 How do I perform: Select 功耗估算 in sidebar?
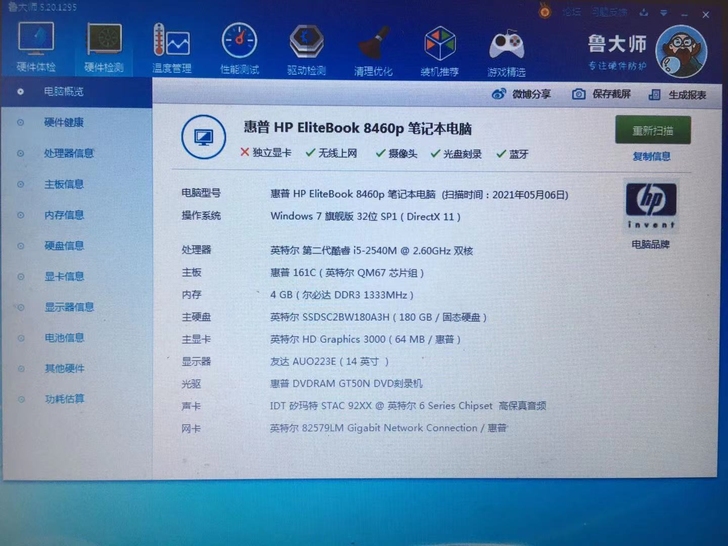click(65, 399)
